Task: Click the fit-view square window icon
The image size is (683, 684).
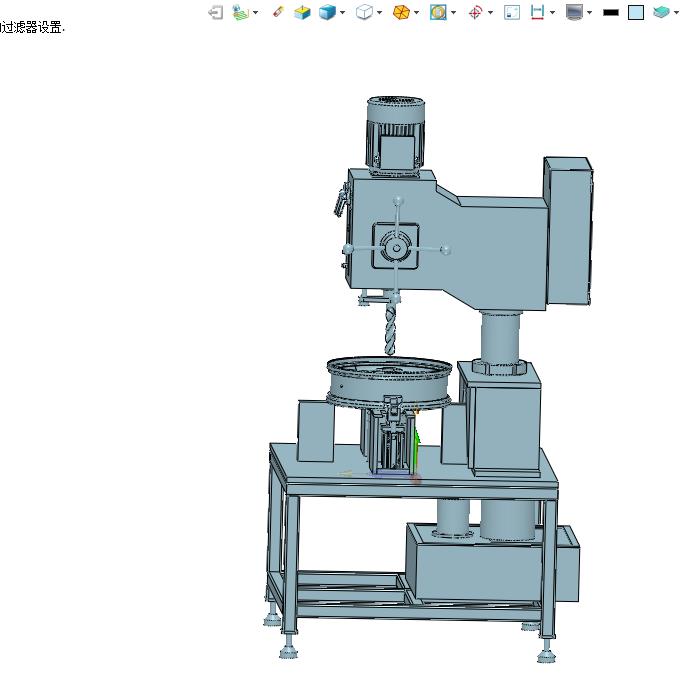Action: pos(512,12)
